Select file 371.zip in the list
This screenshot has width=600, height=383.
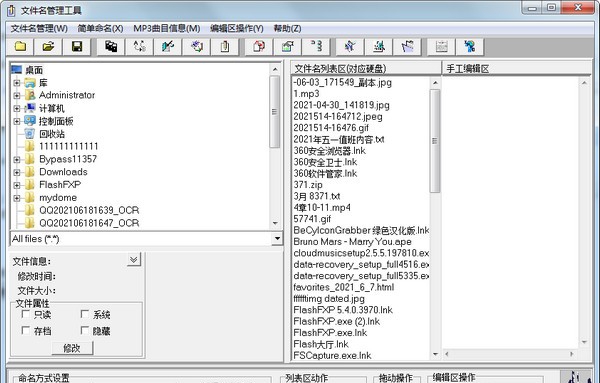[x=308, y=185]
